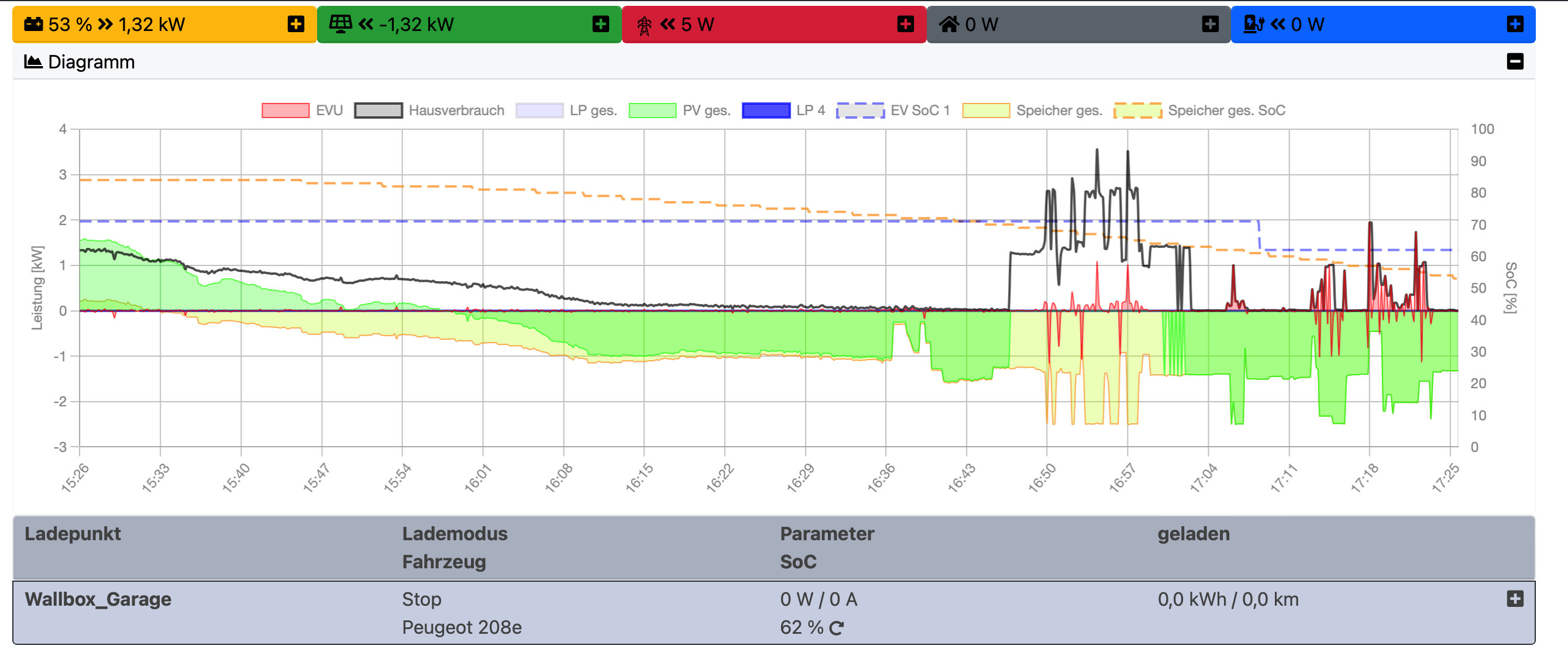
Task: Hide PV ges. series via legend
Action: pos(652,110)
